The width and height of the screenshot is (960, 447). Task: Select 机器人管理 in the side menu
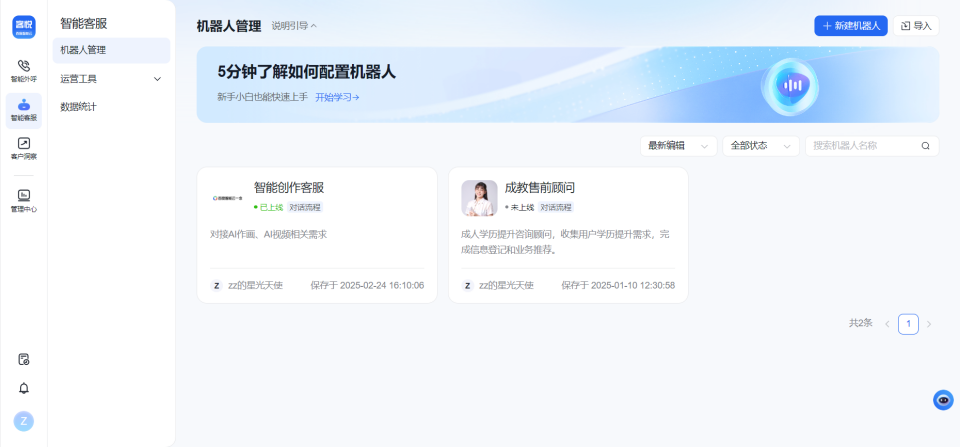click(111, 50)
